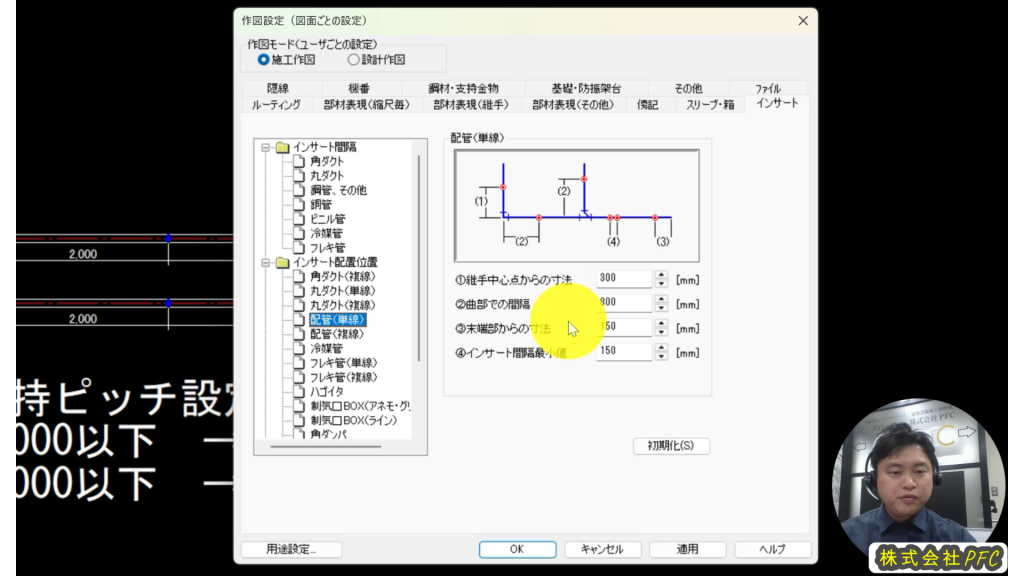Viewport: 1024px width, 576px height.
Task: Decrease the インサート間隔最小値 value with down arrow
Action: [x=661, y=356]
